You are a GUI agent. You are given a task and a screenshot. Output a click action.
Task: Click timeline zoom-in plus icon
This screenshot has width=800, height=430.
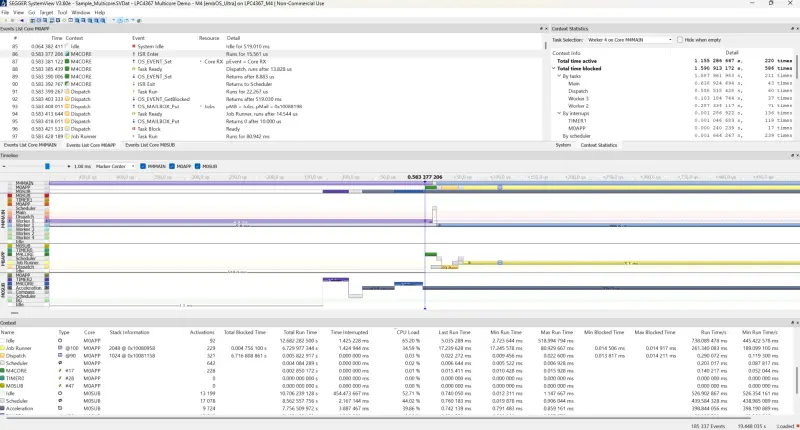tap(69, 166)
